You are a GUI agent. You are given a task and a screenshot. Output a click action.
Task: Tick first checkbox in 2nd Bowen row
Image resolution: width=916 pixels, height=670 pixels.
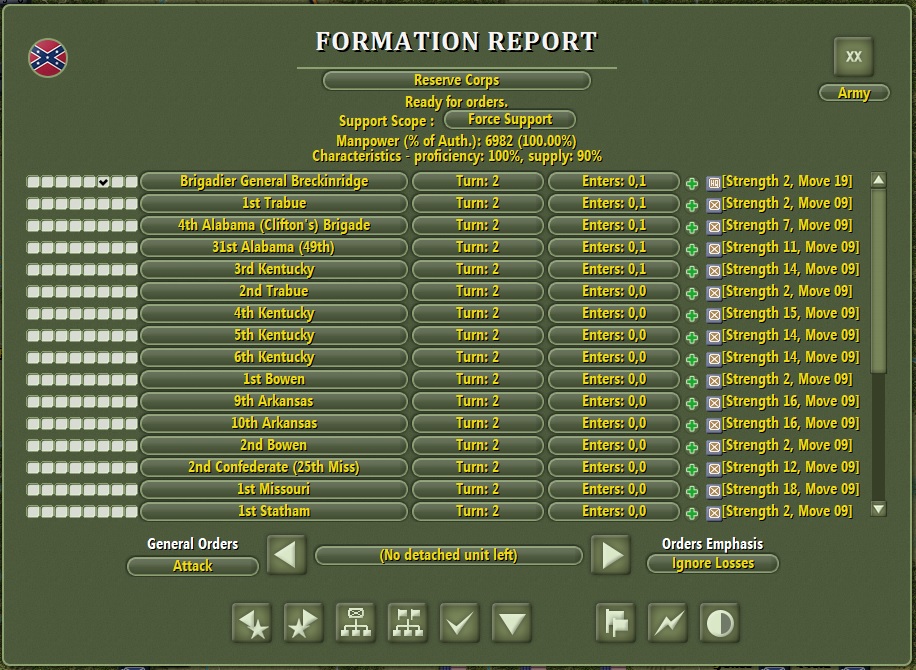pyautogui.click(x=33, y=446)
